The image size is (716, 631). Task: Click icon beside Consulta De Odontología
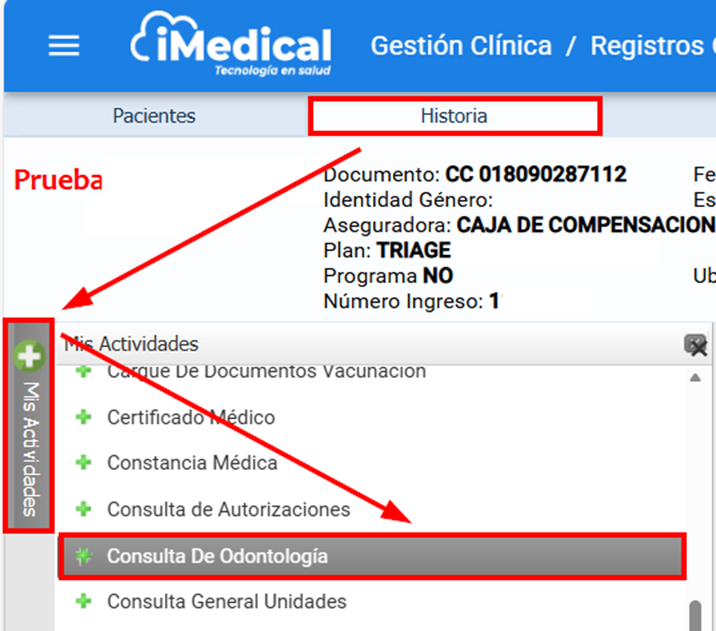click(85, 556)
